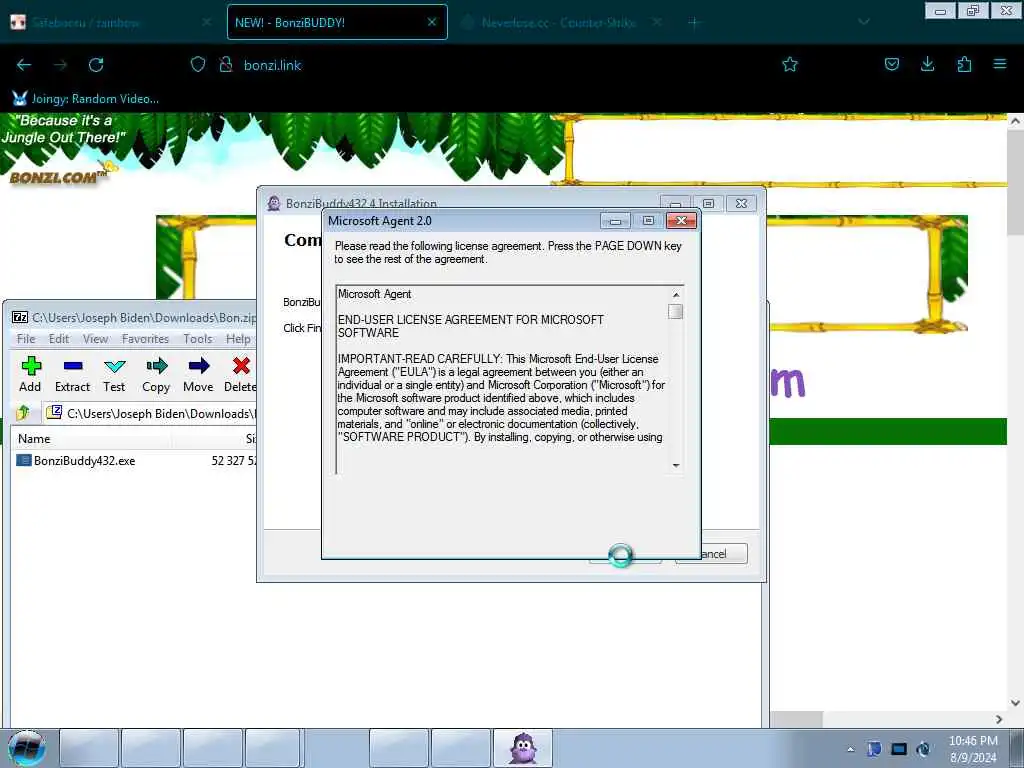Open the browser hamburger menu

point(1000,65)
